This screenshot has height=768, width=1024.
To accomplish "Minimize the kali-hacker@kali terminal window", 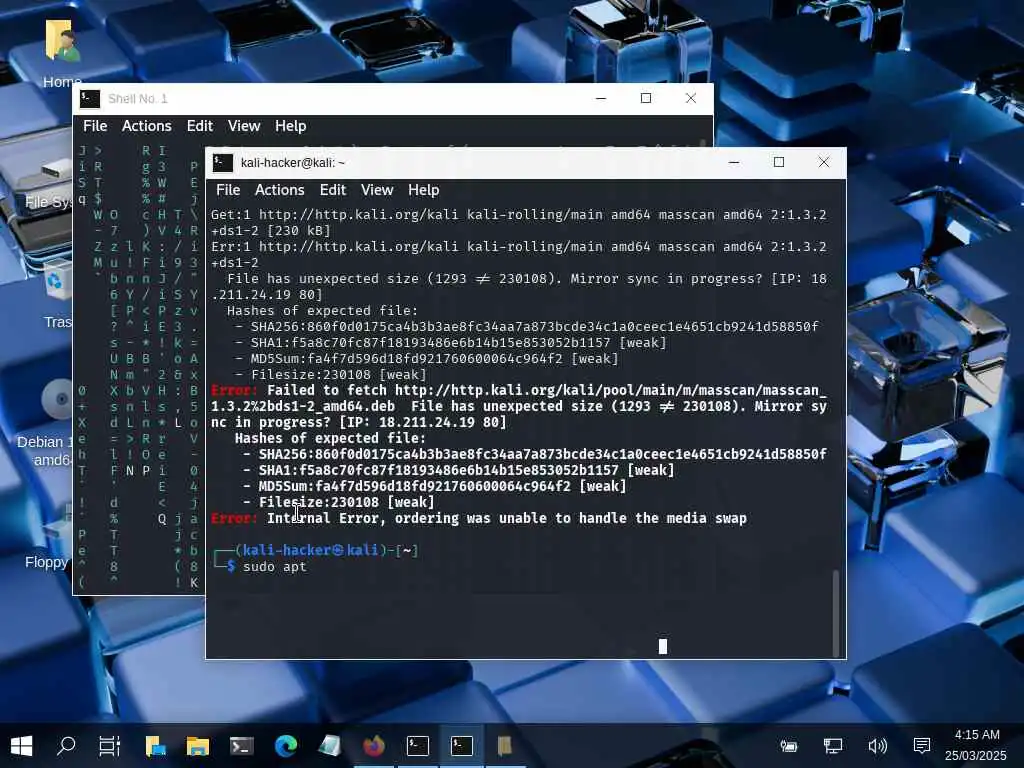I will pyautogui.click(x=734, y=162).
